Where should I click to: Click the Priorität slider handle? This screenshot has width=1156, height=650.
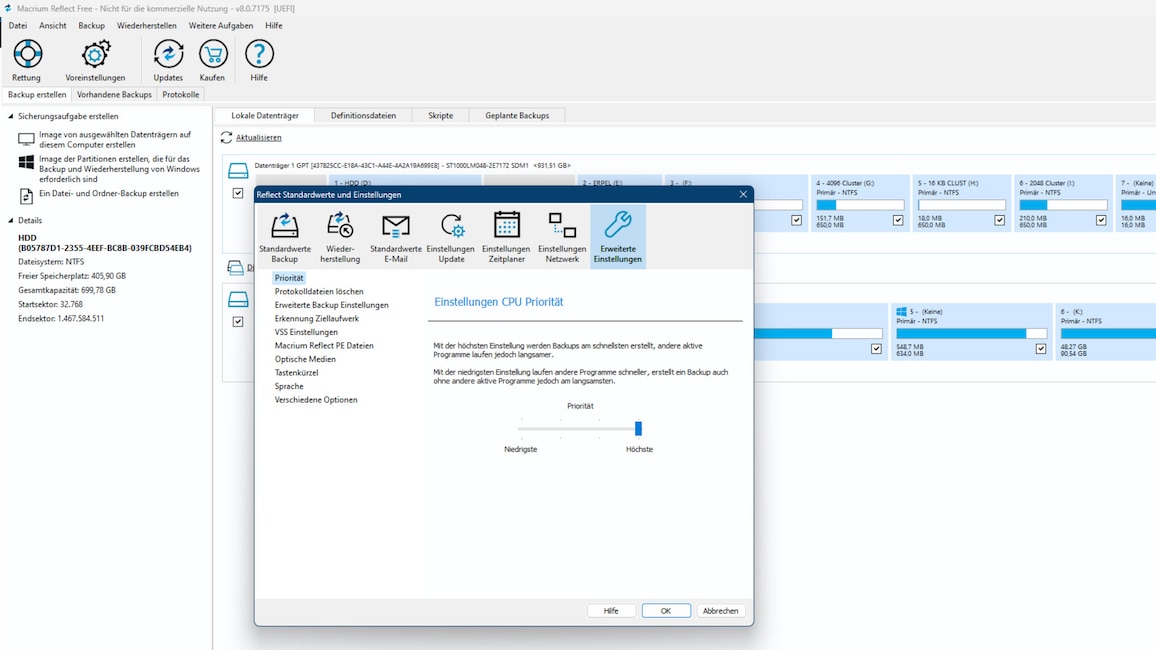pyautogui.click(x=638, y=428)
